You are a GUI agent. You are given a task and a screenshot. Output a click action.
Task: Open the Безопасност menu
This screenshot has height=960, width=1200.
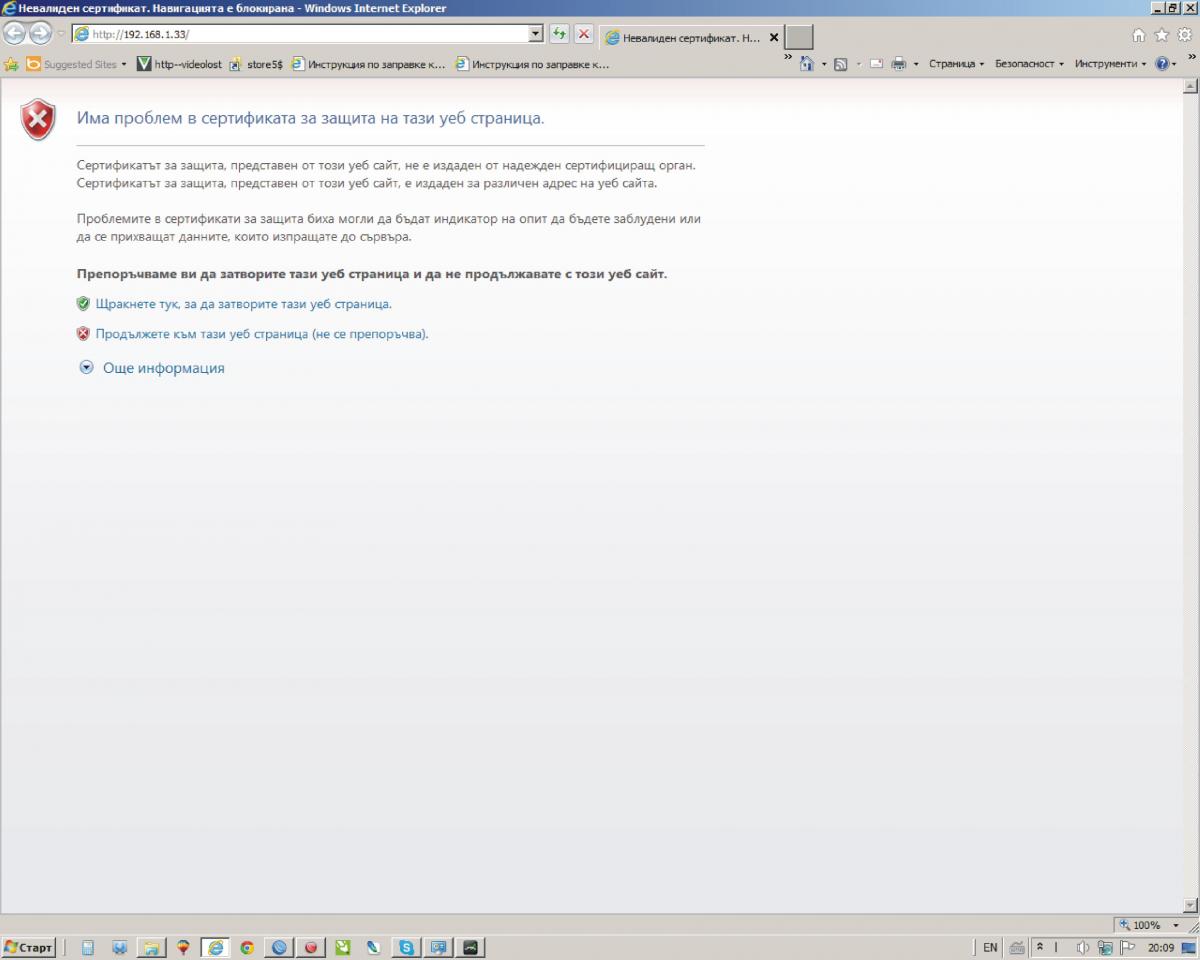coord(1028,64)
